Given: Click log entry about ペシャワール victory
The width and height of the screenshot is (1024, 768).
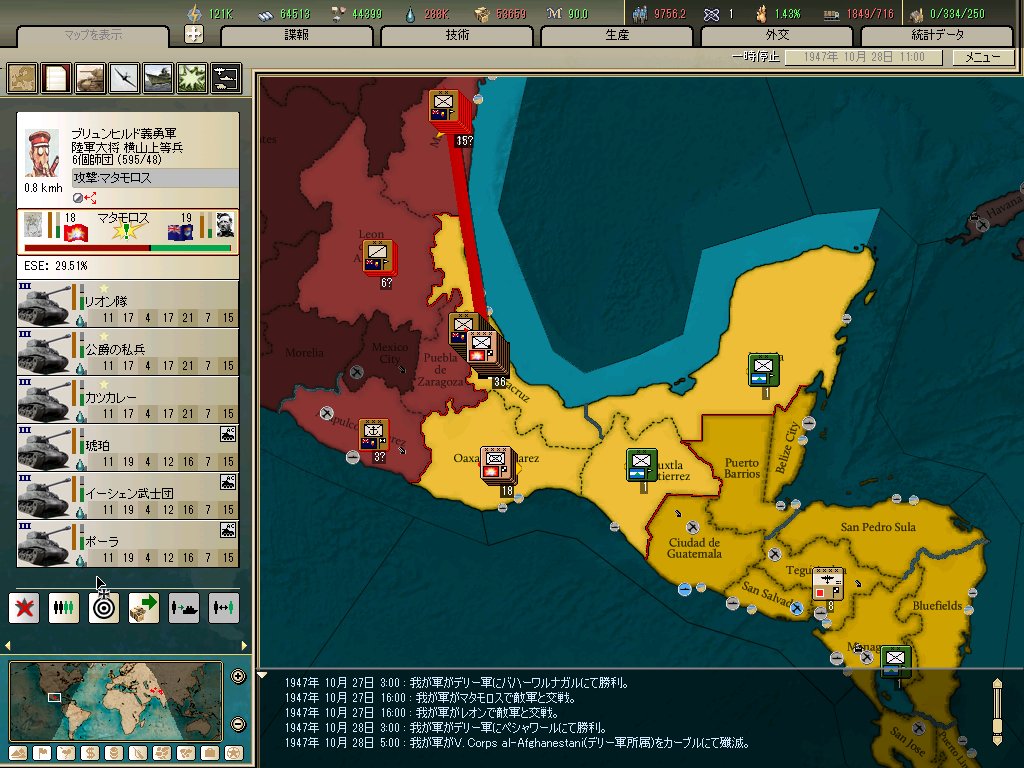Looking at the screenshot, I should [447, 728].
